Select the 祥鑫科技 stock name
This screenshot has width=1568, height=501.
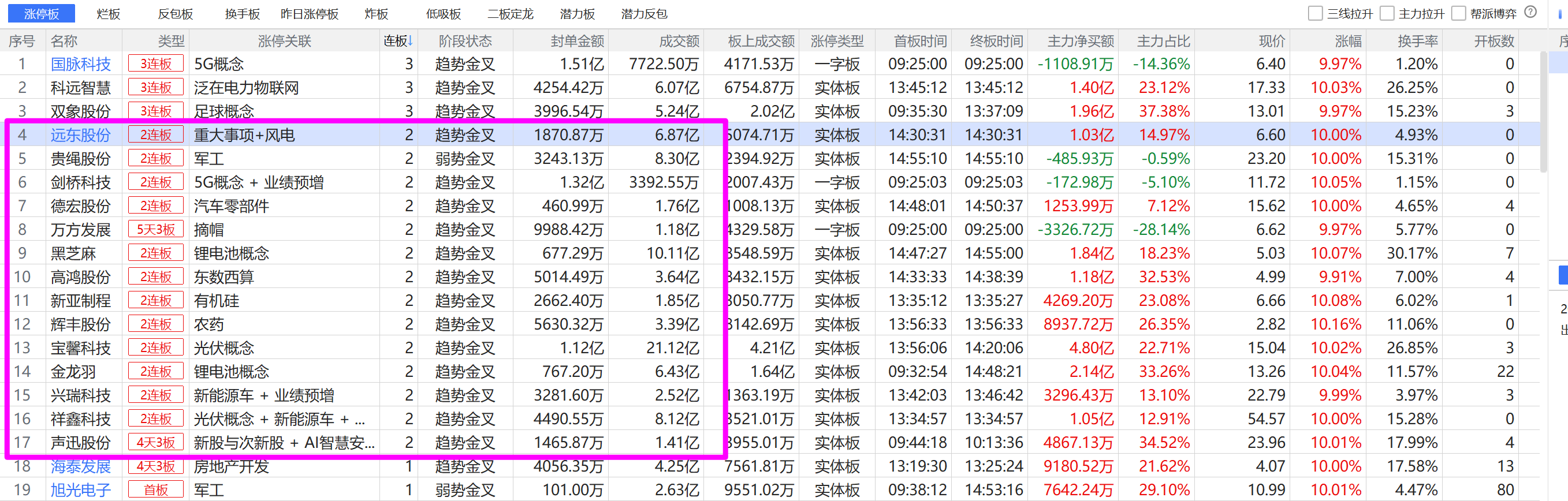tap(80, 419)
